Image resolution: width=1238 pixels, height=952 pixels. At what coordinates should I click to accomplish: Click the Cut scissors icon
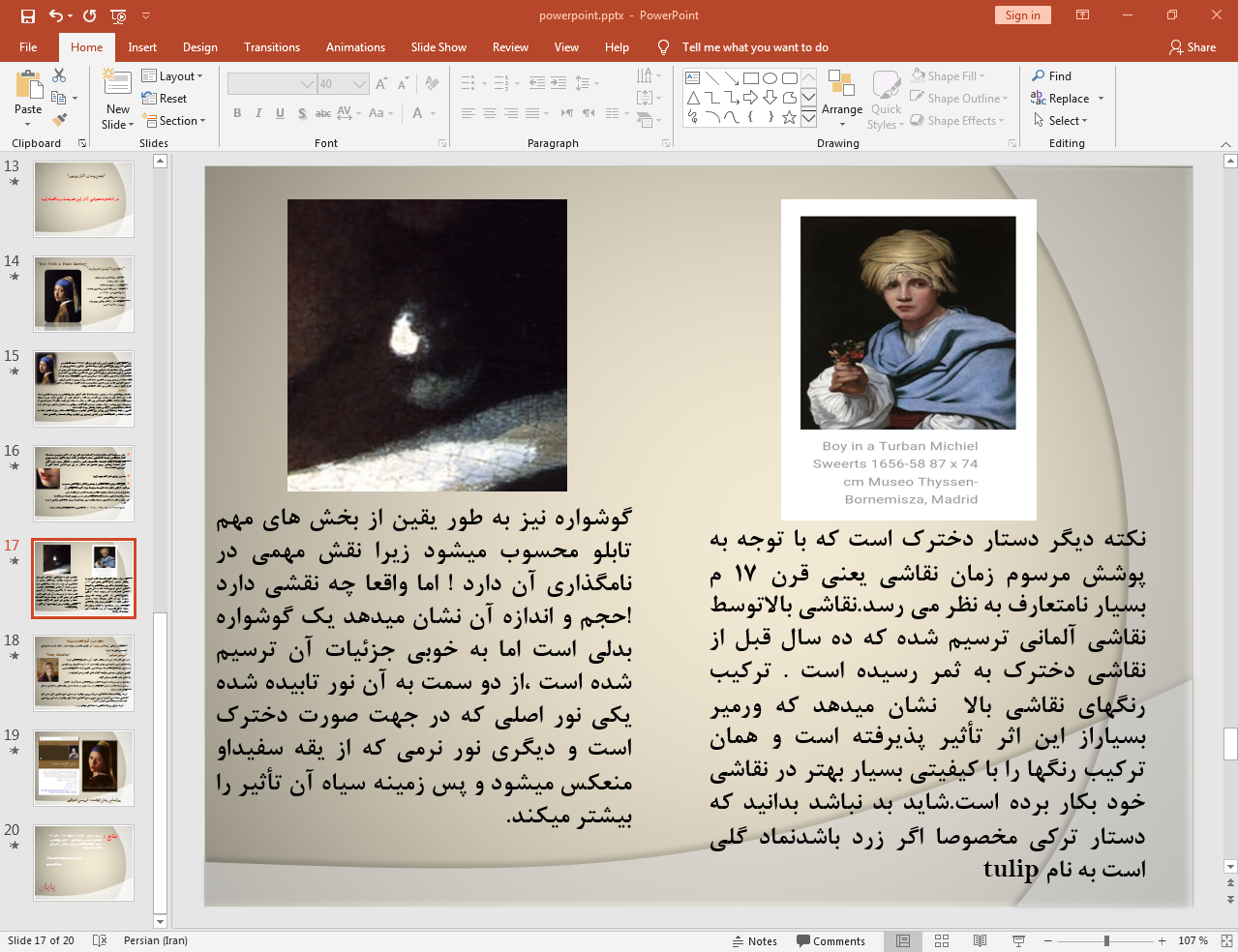tap(59, 75)
